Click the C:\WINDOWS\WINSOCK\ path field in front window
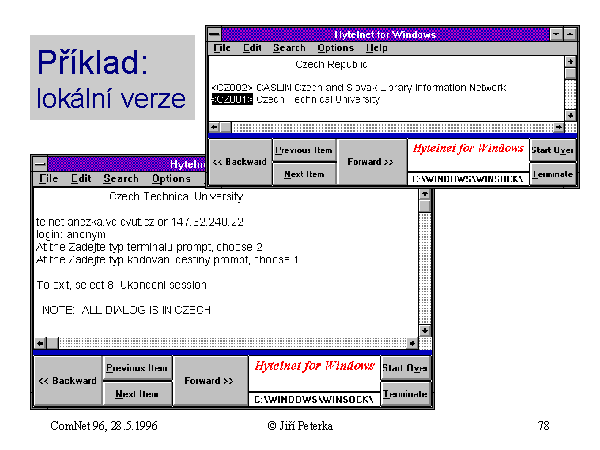This screenshot has height=450, width=600. point(468,179)
